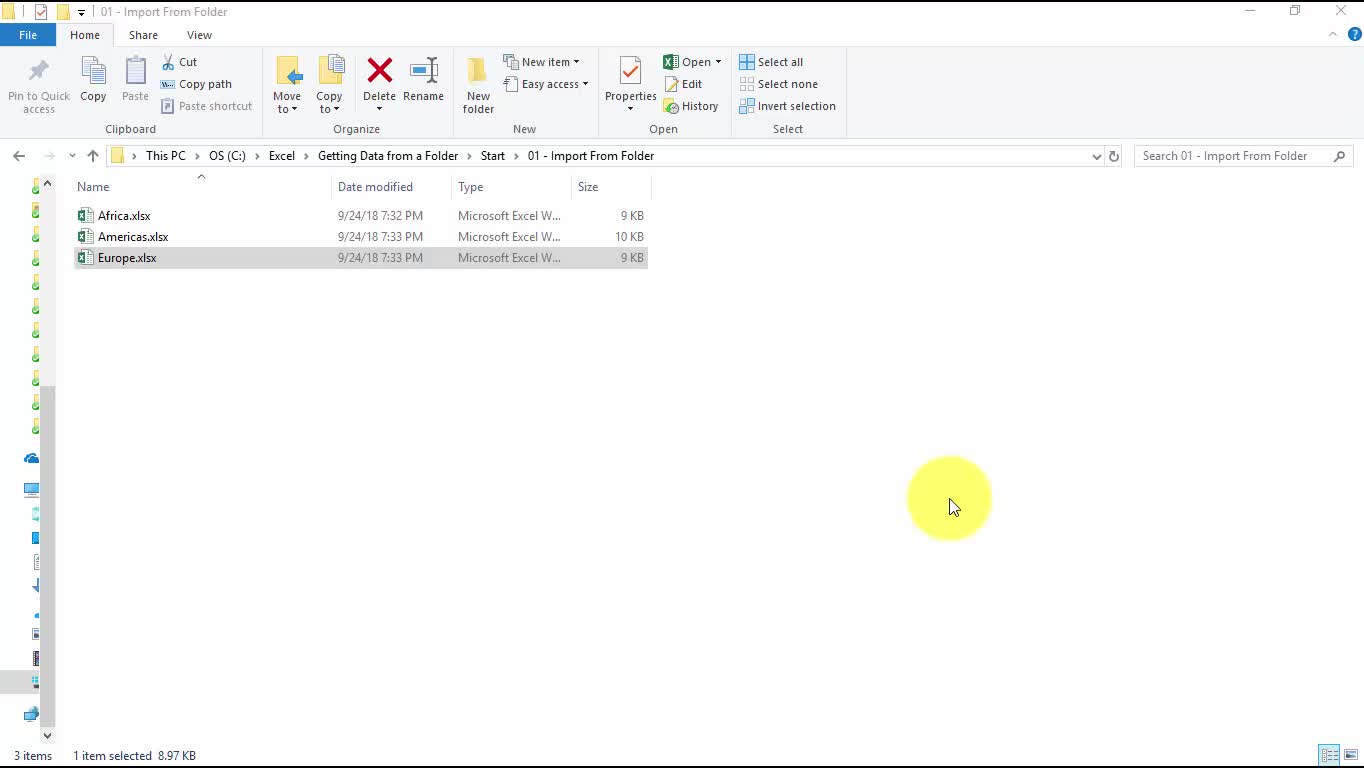The width and height of the screenshot is (1364, 768).
Task: Click Select all in the ribbon
Action: pos(771,62)
